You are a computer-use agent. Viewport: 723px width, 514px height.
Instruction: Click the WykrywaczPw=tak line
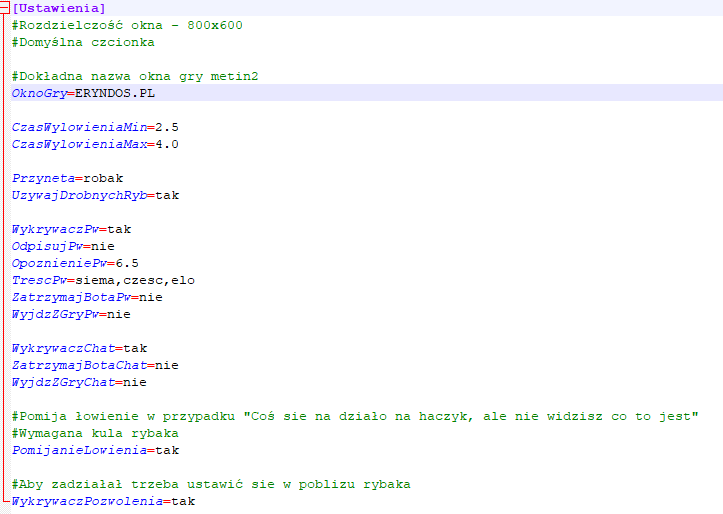(71, 229)
